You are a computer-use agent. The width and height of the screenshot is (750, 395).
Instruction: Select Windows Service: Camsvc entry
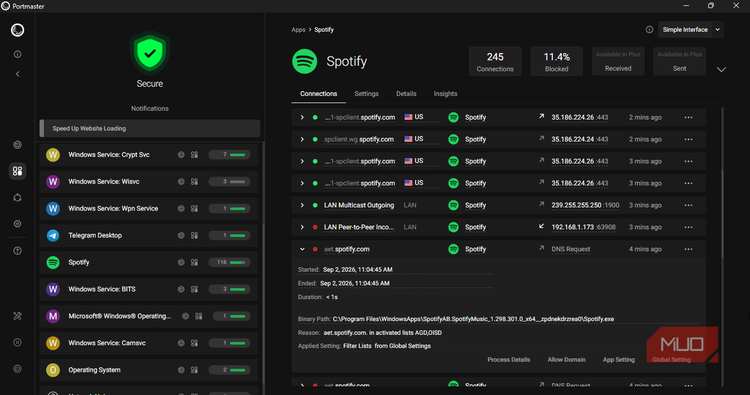point(149,343)
